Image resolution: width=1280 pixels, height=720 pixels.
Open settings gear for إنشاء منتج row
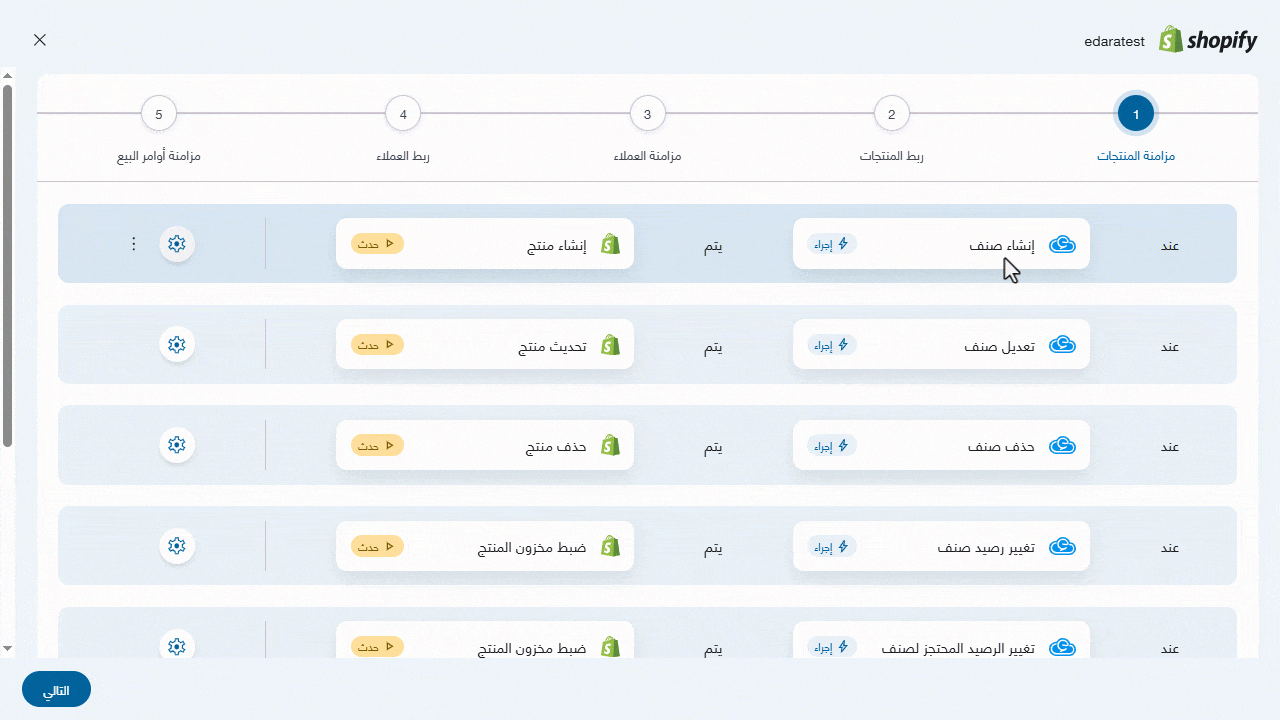pos(177,244)
